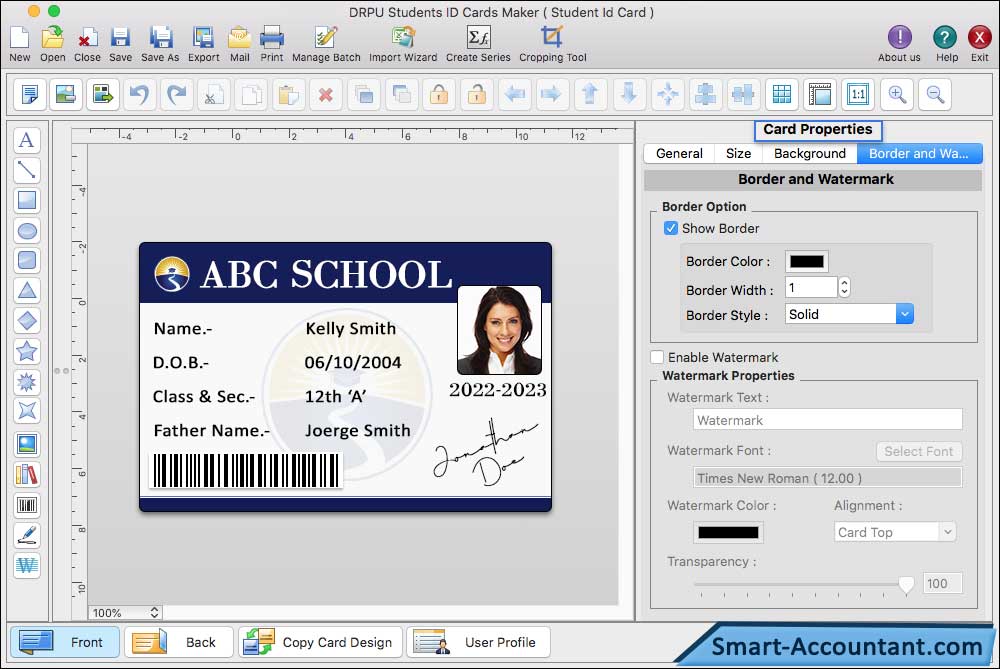Click the student photo on the card

499,329
